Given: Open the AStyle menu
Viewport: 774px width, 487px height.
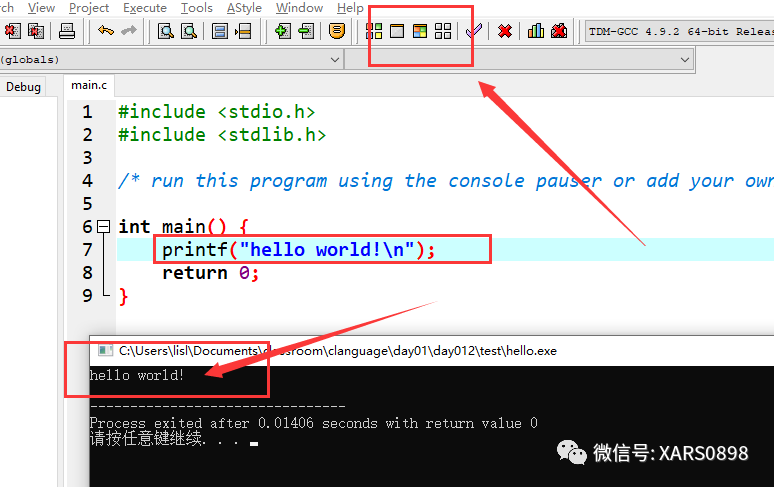Looking at the screenshot, I should 244,8.
